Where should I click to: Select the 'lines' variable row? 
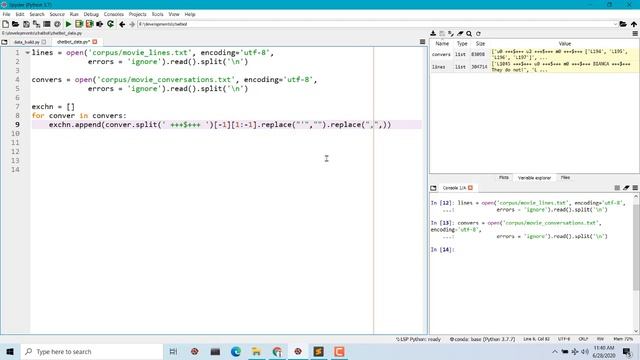point(534,67)
